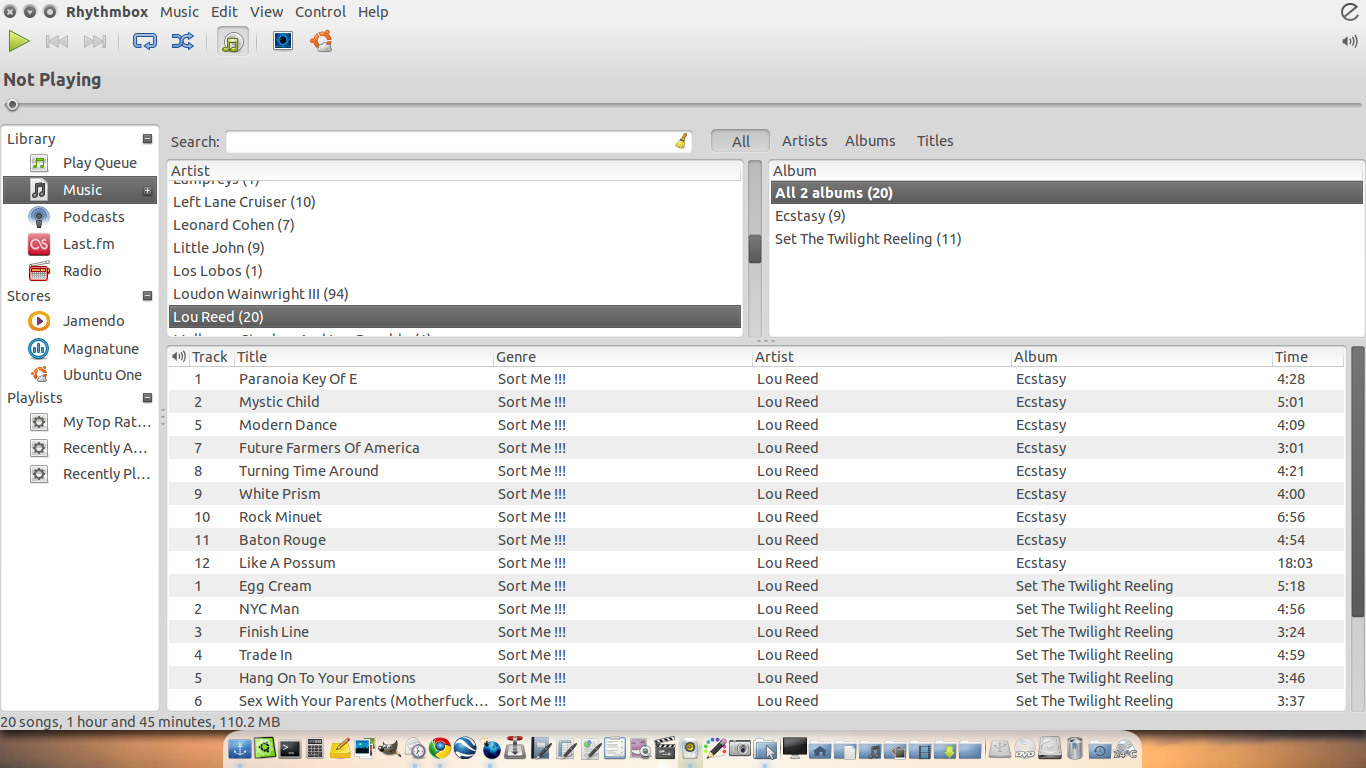Collapse the Library section in sidebar

pos(148,139)
